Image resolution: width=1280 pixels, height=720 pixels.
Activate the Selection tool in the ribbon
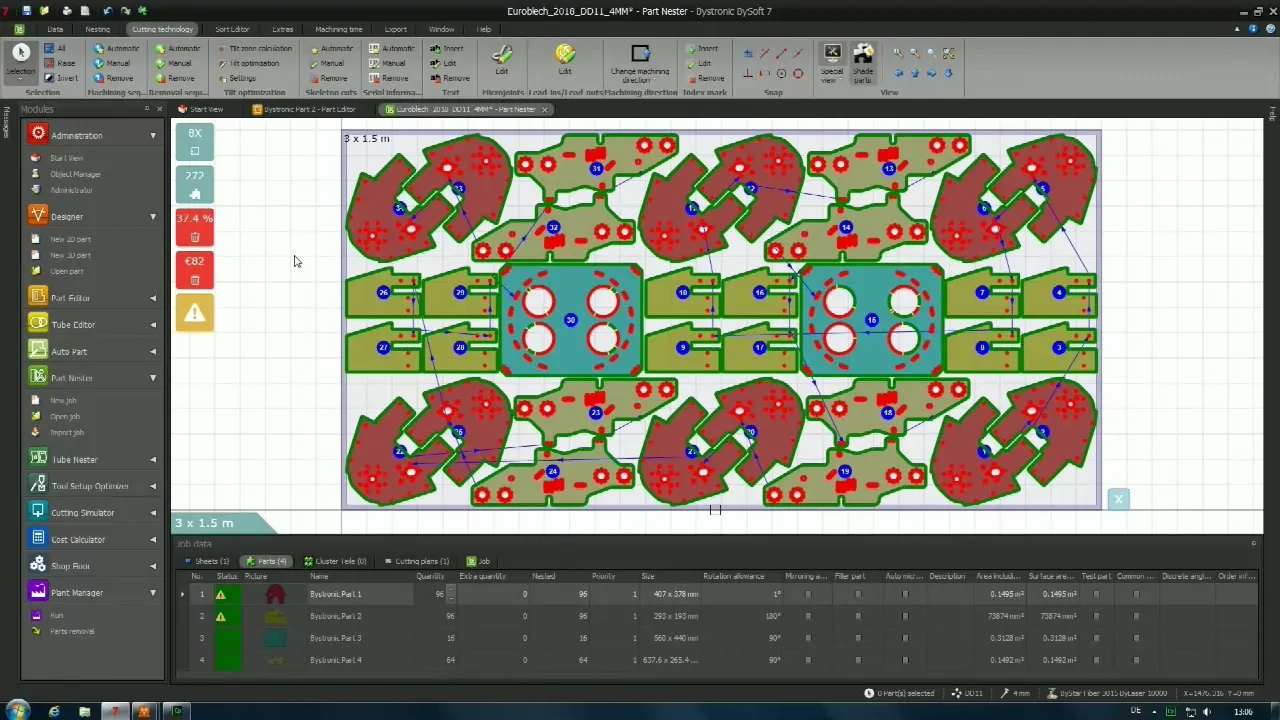20,60
